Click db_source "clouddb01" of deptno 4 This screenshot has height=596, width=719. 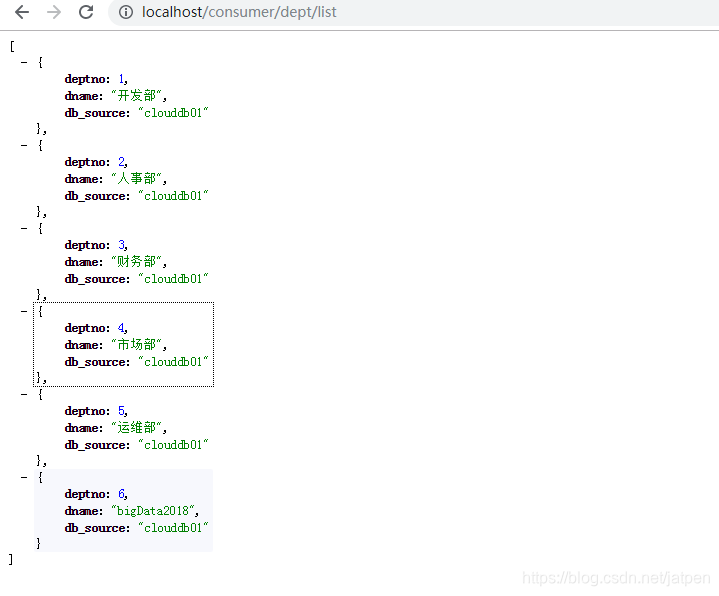173,362
